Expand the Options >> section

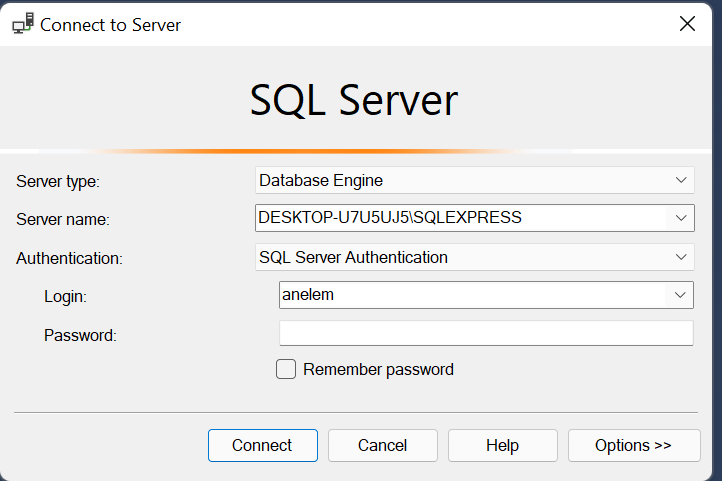(633, 445)
